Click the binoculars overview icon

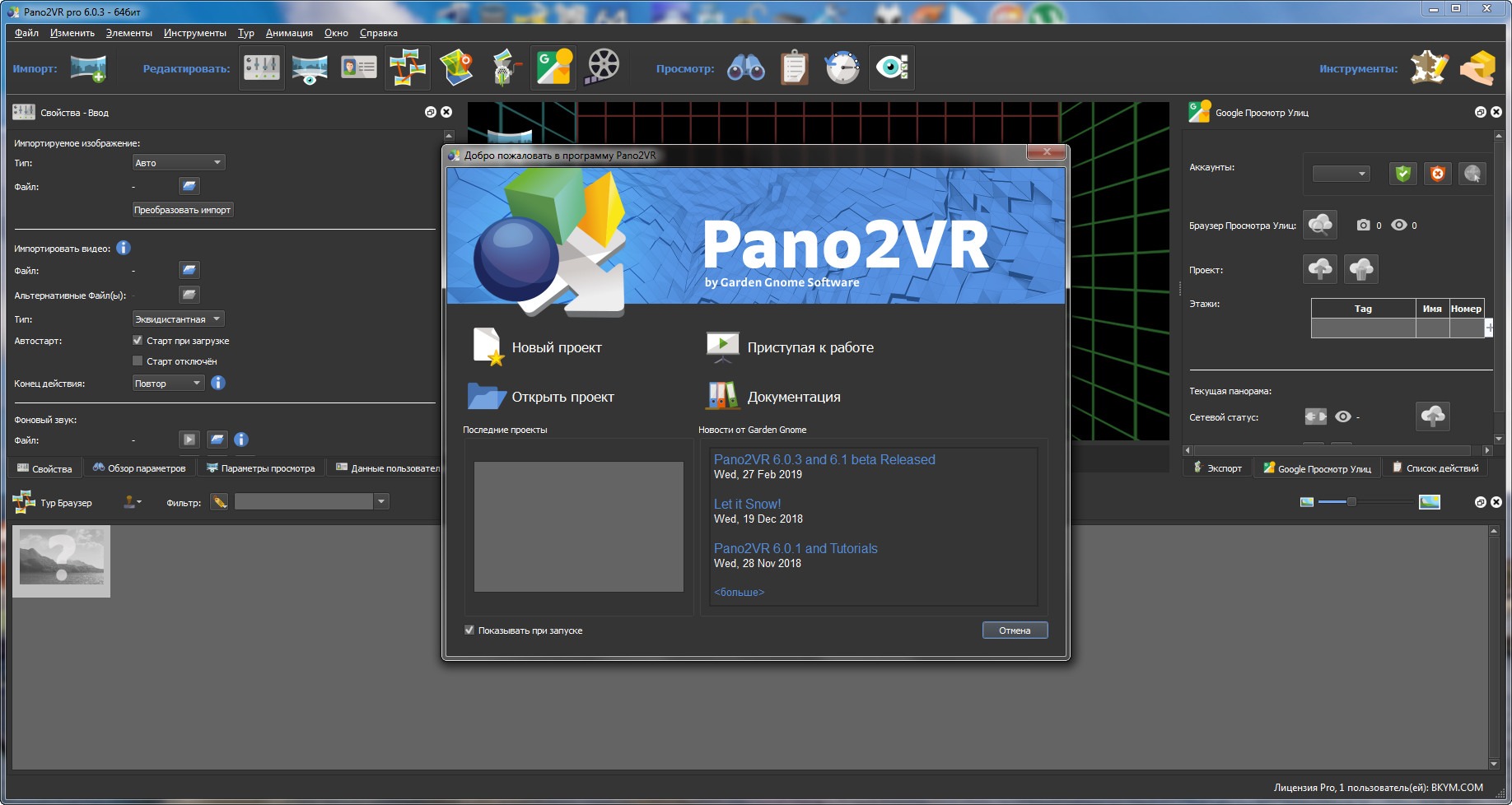coord(746,67)
